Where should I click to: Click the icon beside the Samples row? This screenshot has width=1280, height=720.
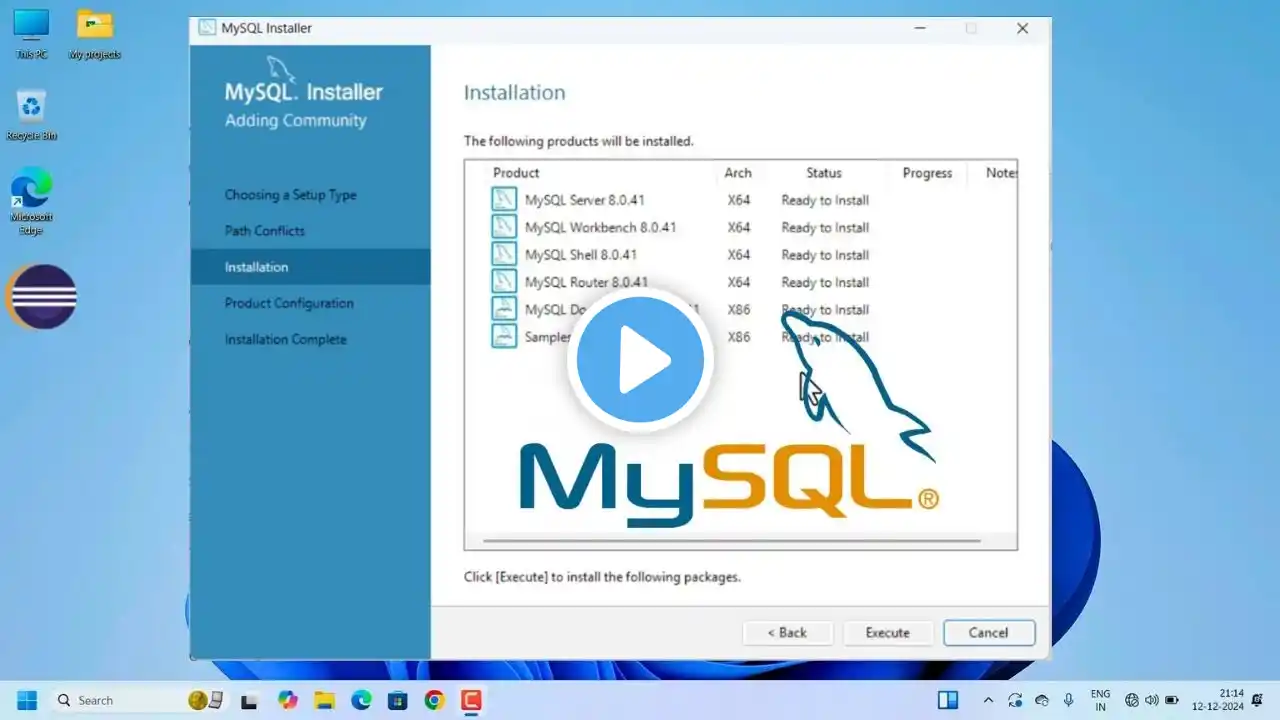coord(504,336)
